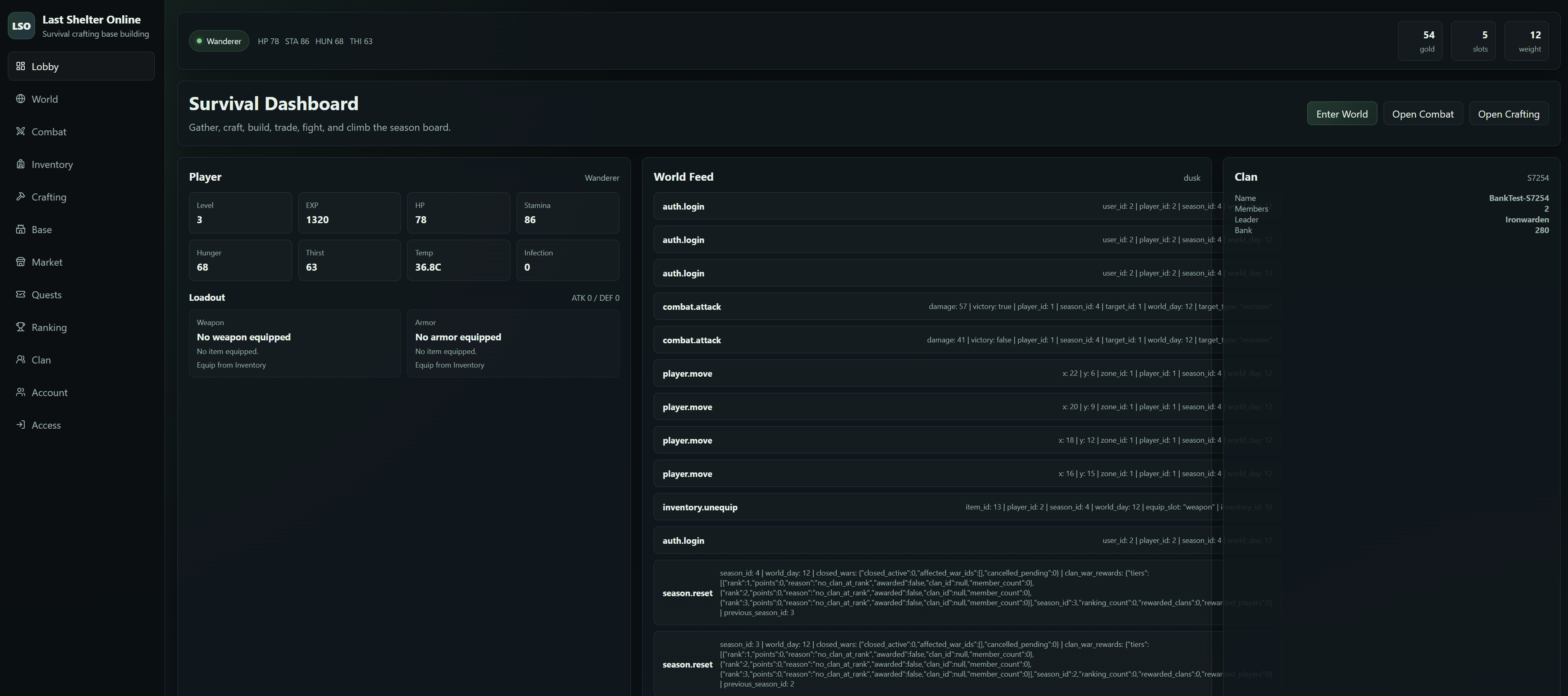Open the Combat section

pyautogui.click(x=81, y=132)
